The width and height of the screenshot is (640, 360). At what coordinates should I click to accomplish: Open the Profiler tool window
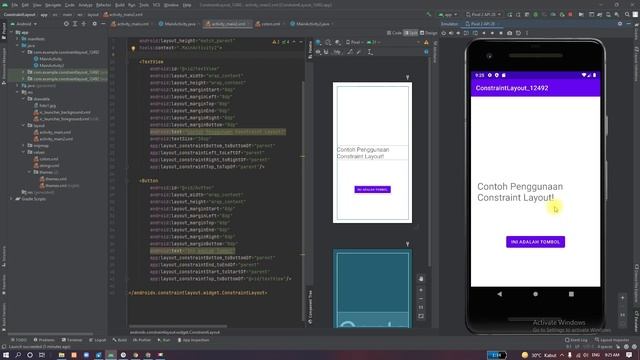pyautogui.click(x=142, y=340)
